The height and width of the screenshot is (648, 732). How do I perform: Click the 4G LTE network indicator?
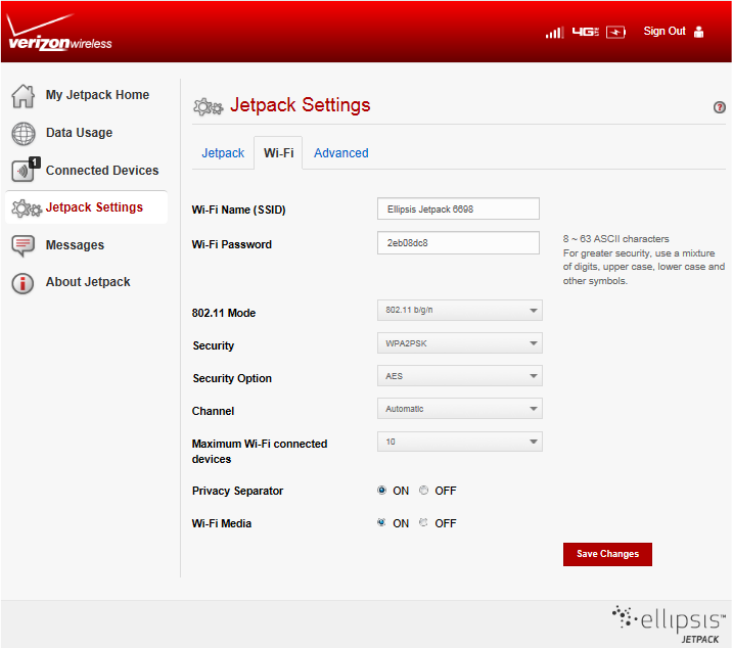(x=585, y=32)
